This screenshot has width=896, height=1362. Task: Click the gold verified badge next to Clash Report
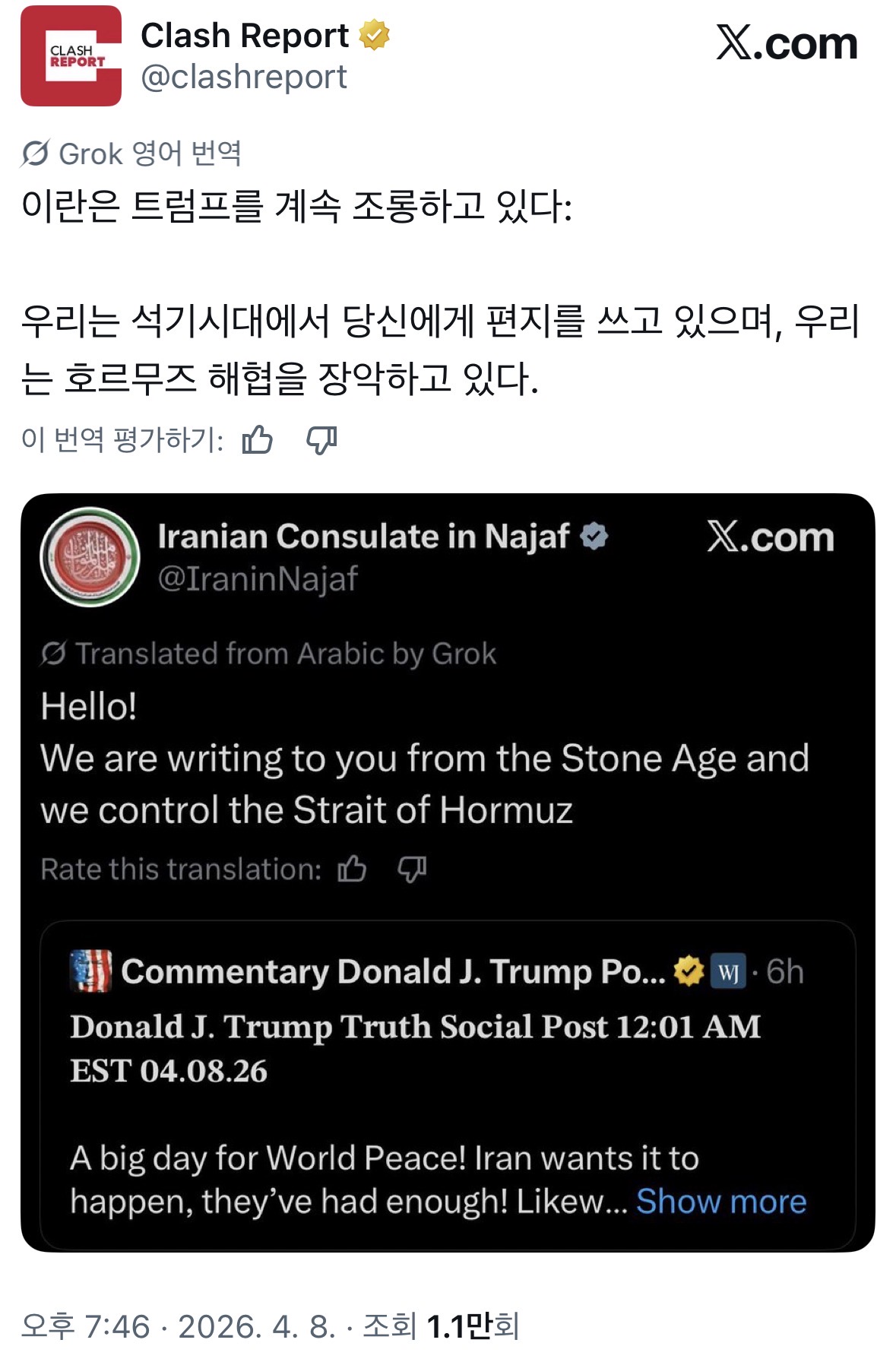(x=375, y=33)
